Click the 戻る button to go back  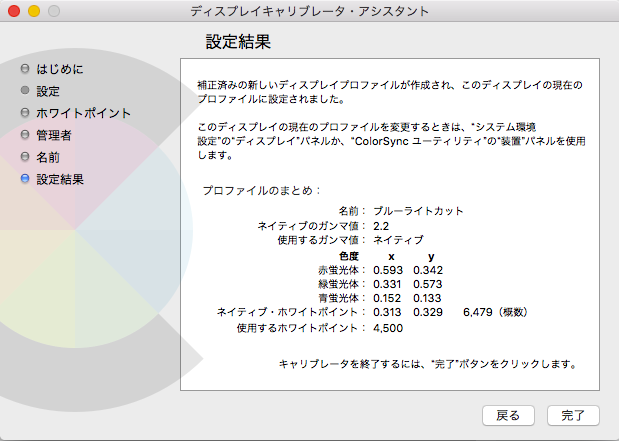coord(508,415)
